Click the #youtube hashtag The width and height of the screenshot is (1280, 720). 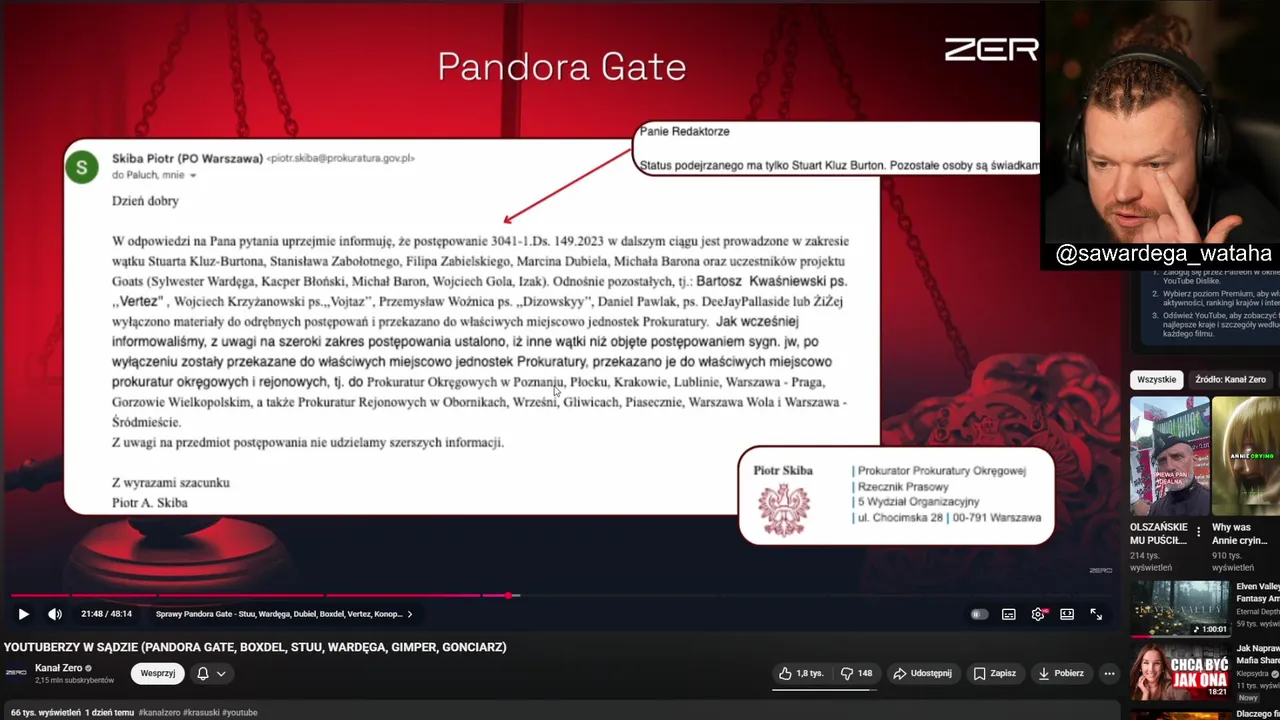click(x=242, y=713)
